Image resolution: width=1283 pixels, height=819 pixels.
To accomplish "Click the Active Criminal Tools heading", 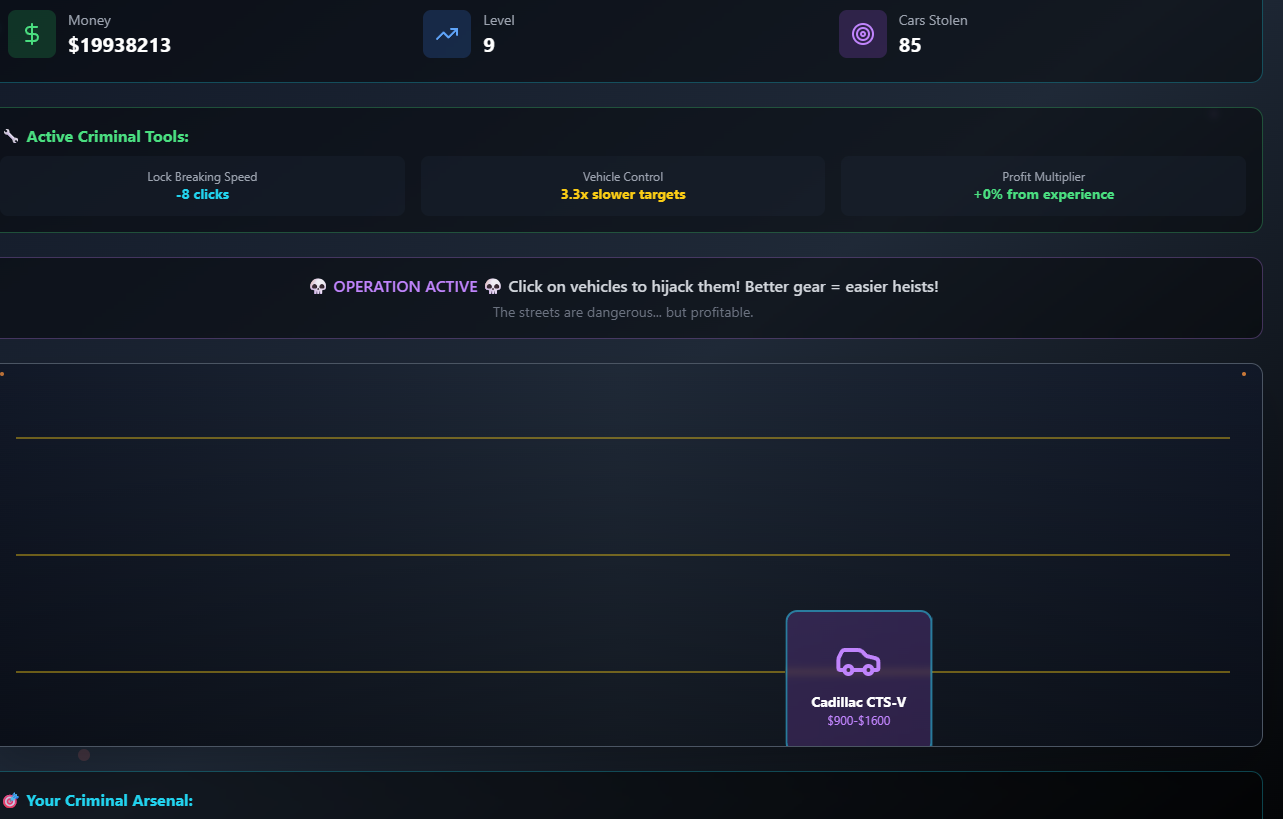I will [x=108, y=136].
